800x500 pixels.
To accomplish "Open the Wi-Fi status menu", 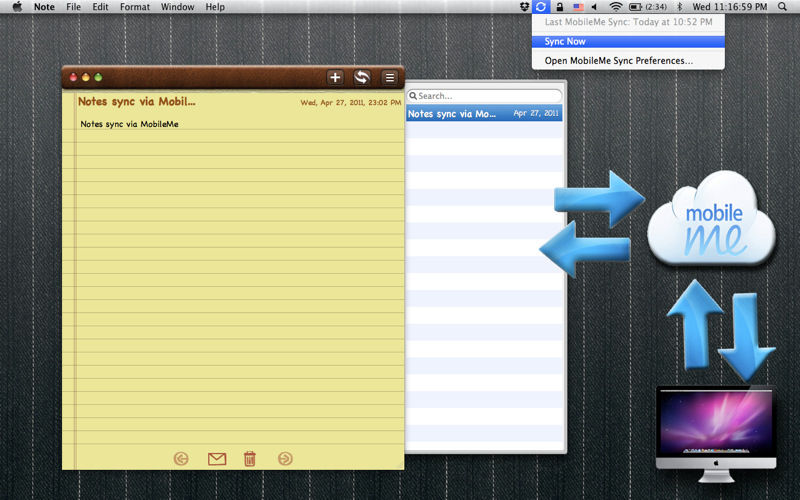I will coord(616,7).
